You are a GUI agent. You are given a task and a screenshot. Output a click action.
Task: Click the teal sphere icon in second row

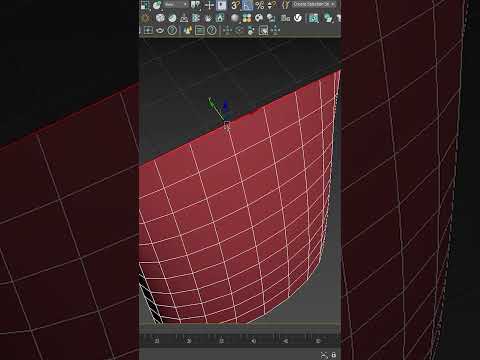[x=172, y=18]
